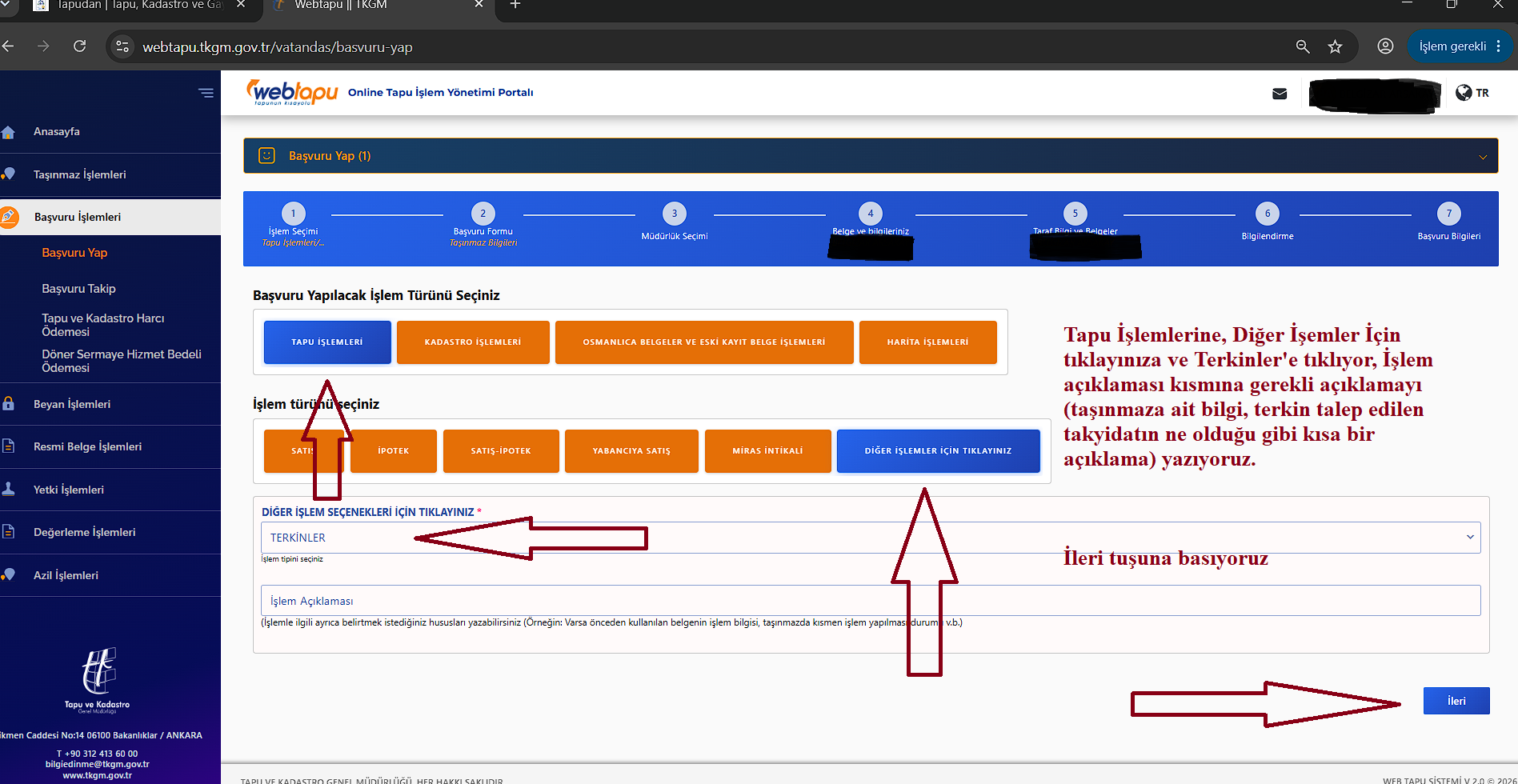This screenshot has width=1518, height=784.
Task: Select TAPU İŞLEMLERİ button
Action: point(327,342)
